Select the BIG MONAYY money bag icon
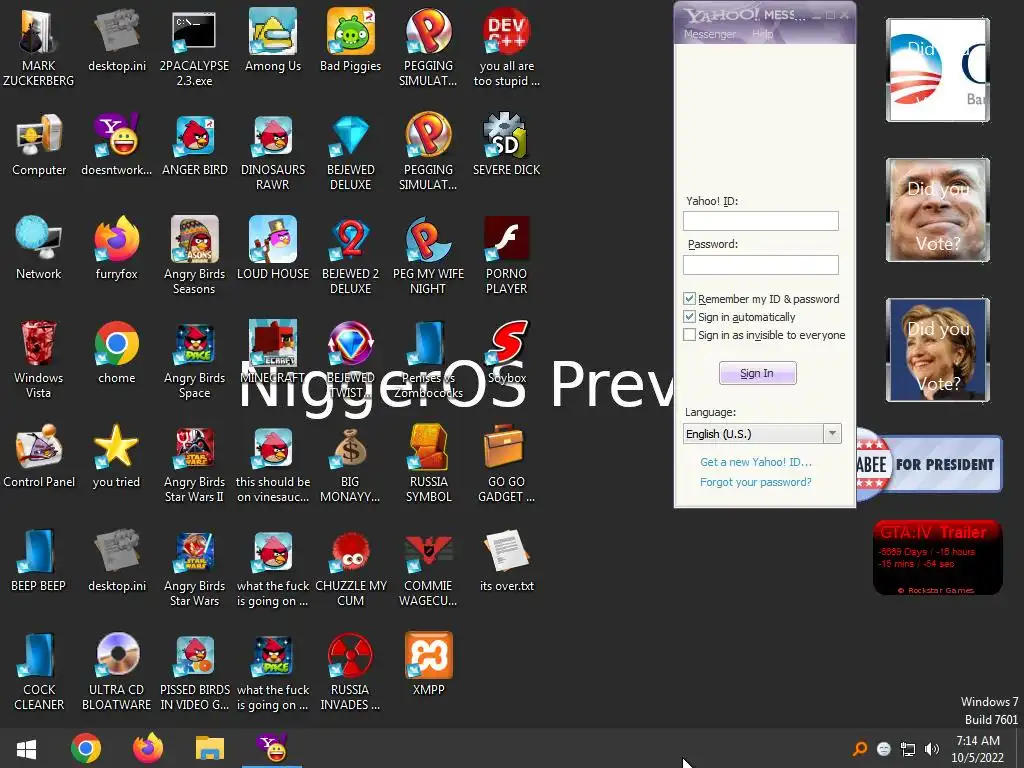1024x768 pixels. (x=351, y=464)
